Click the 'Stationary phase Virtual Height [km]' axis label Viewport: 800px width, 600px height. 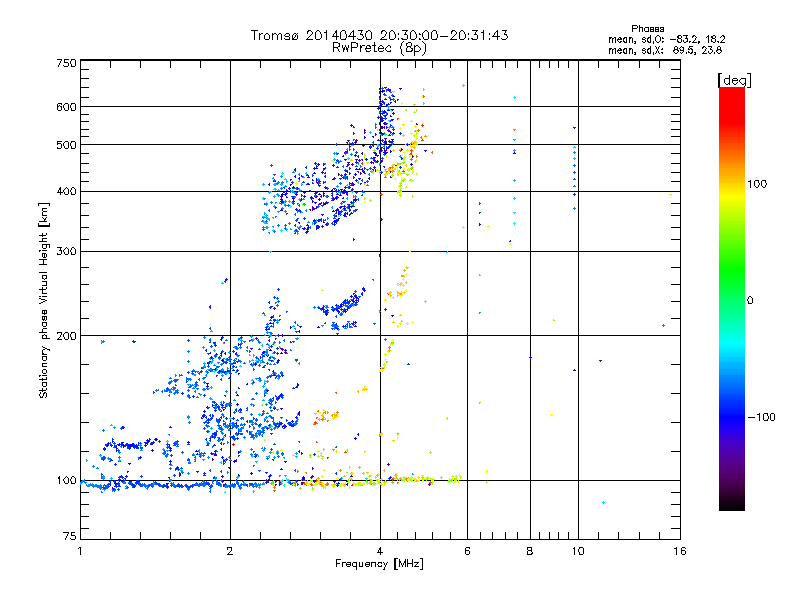pyautogui.click(x=43, y=300)
